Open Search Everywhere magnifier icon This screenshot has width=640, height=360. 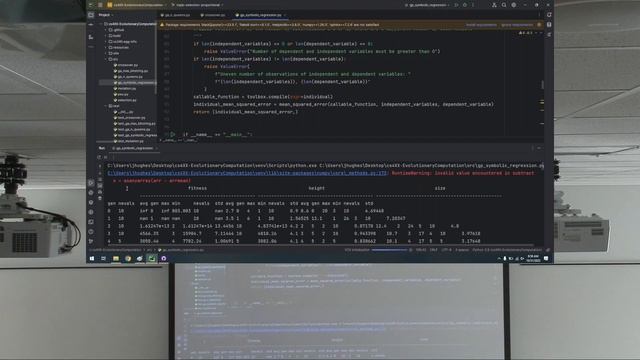coord(504,5)
